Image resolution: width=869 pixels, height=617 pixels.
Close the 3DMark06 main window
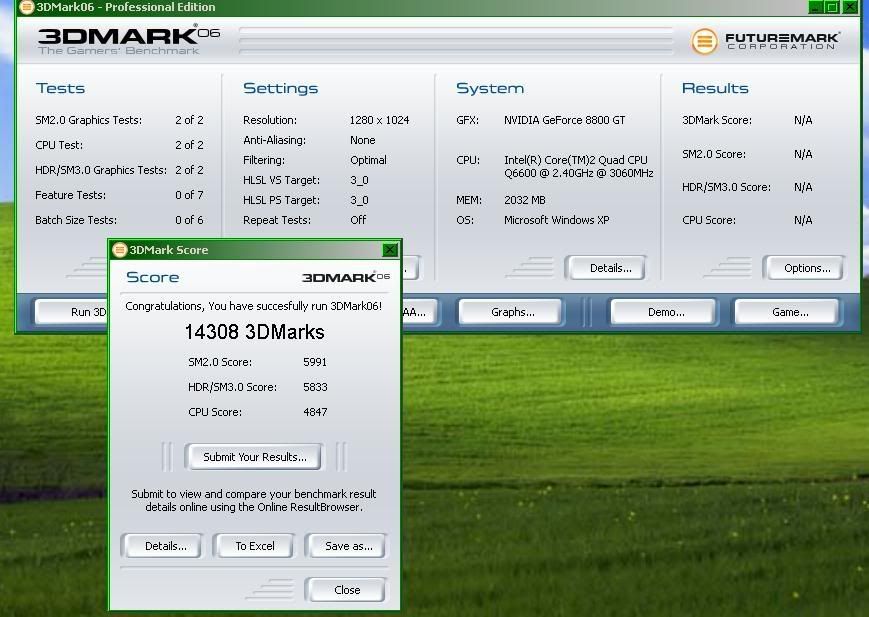pos(850,7)
